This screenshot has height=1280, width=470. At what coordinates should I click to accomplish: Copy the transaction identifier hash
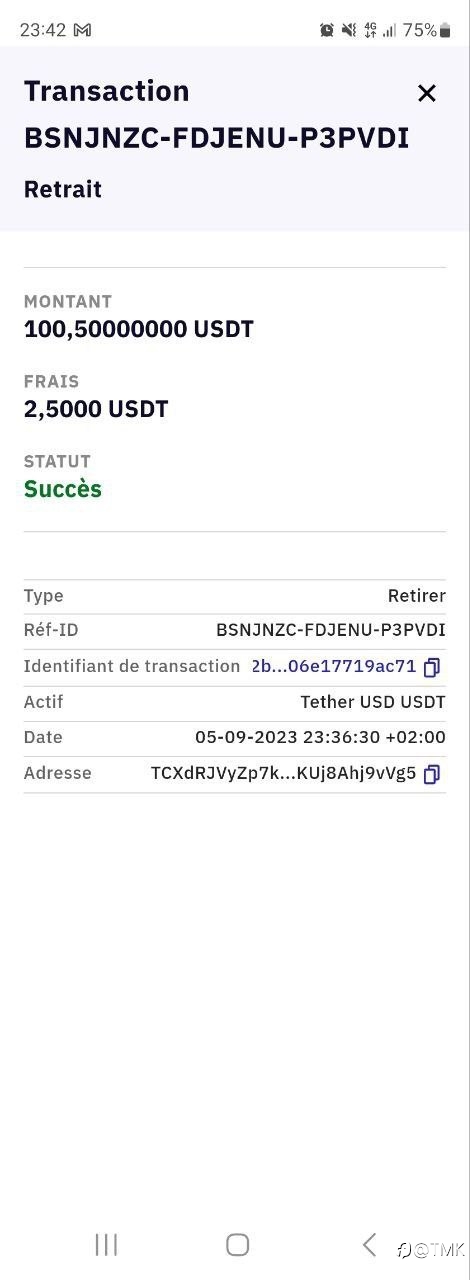click(432, 667)
